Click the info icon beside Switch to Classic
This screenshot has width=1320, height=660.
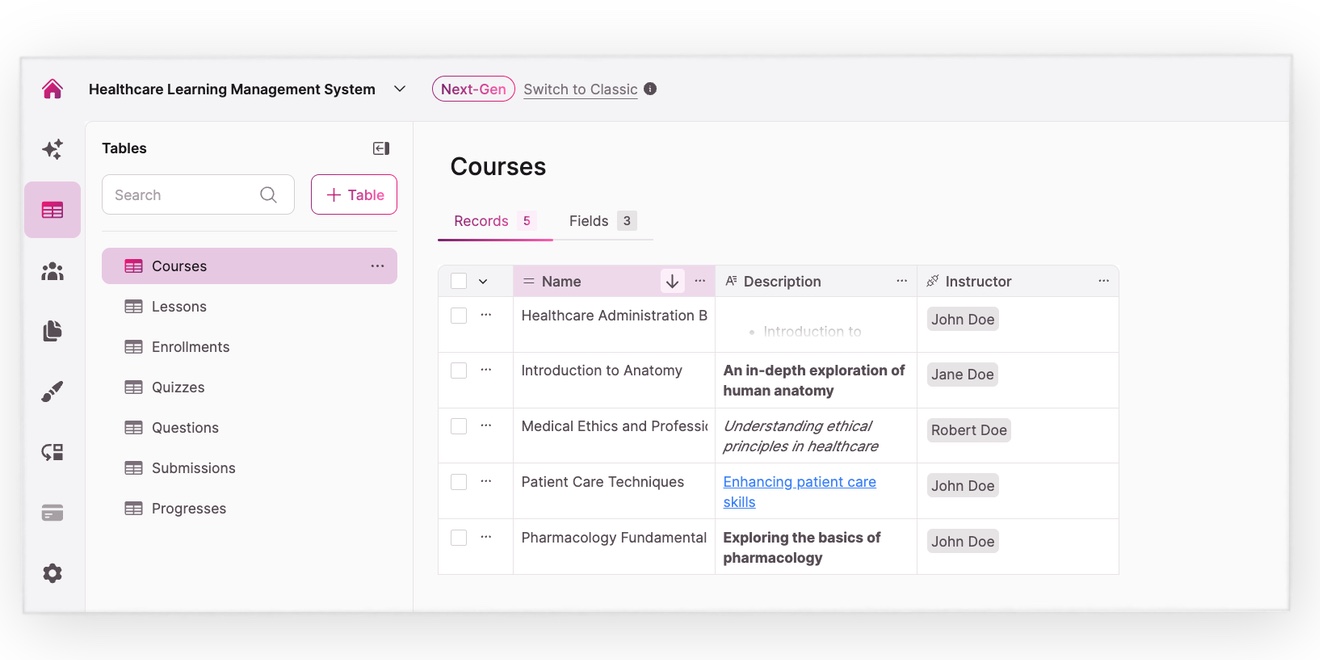pos(650,89)
